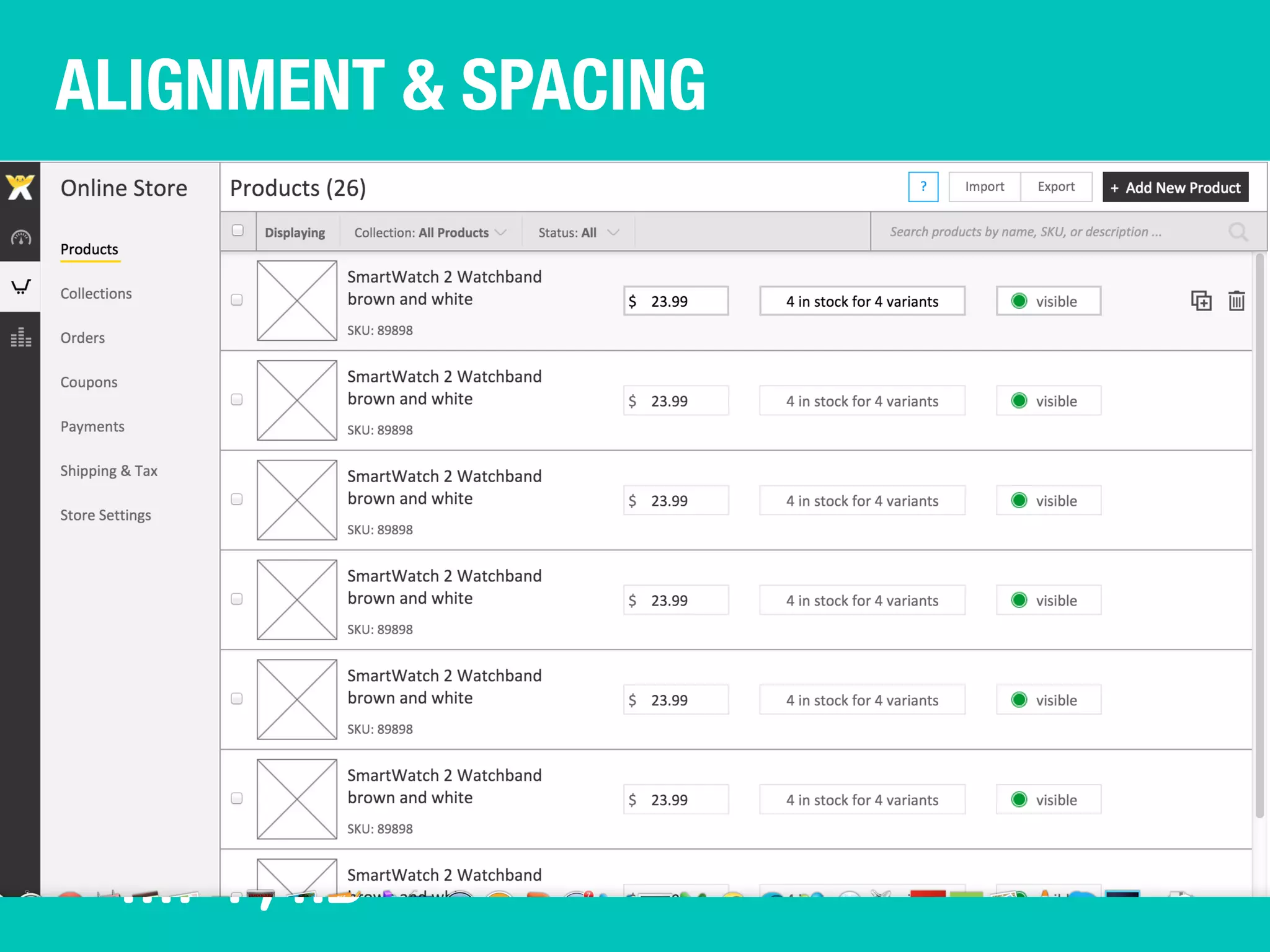Click the search products input field

[x=1069, y=232]
